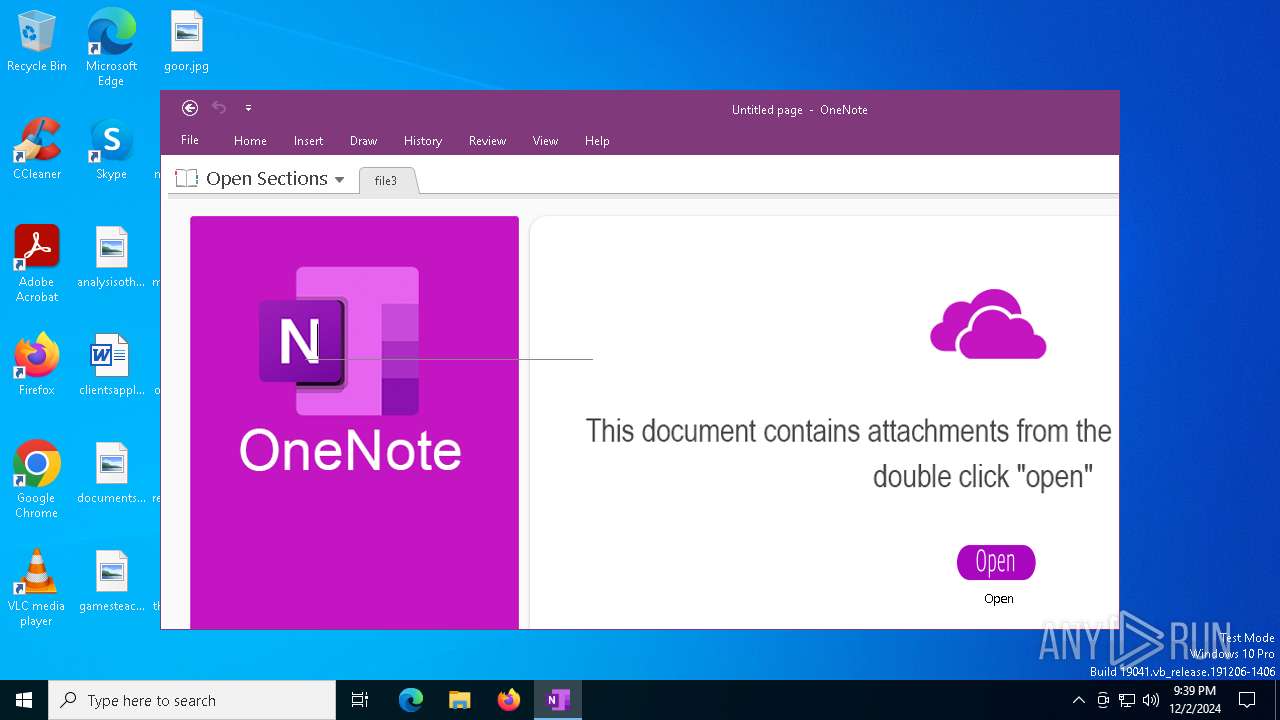The height and width of the screenshot is (720, 1280).
Task: Open the Recycle Bin desktop icon
Action: (37, 42)
